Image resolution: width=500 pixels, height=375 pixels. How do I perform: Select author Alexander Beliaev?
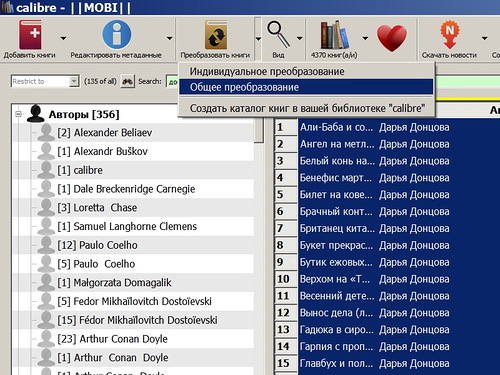pos(104,133)
